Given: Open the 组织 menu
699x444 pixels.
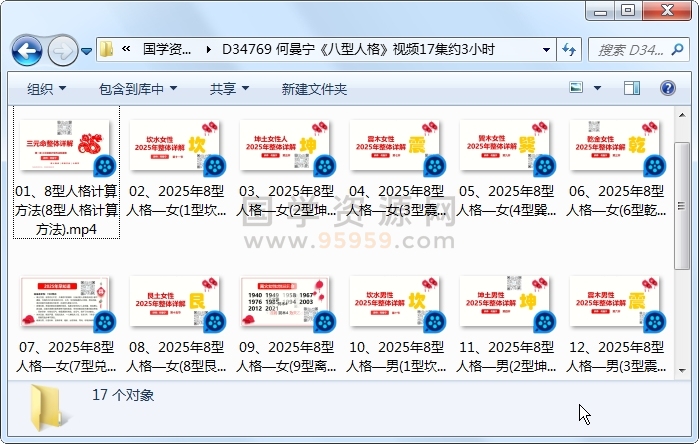Looking at the screenshot, I should pos(46,89).
